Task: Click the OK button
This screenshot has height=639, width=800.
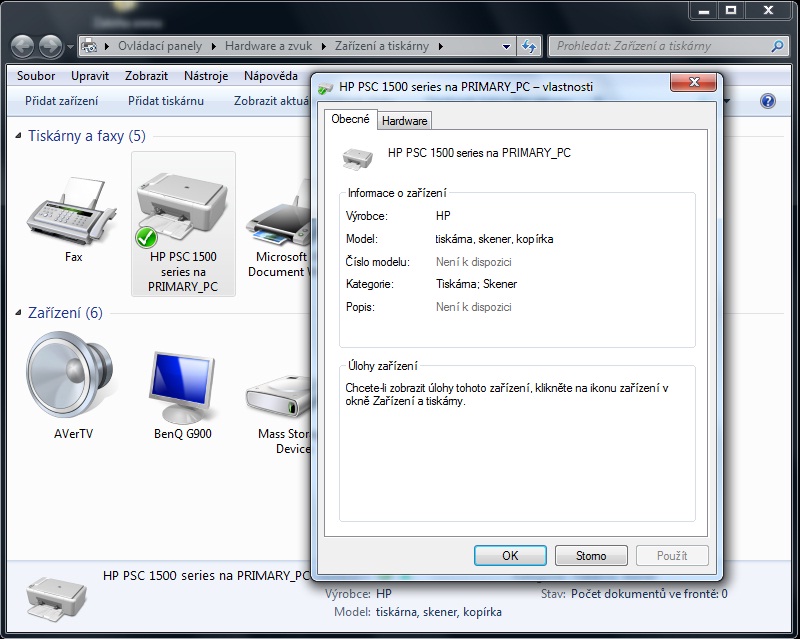Action: 510,555
